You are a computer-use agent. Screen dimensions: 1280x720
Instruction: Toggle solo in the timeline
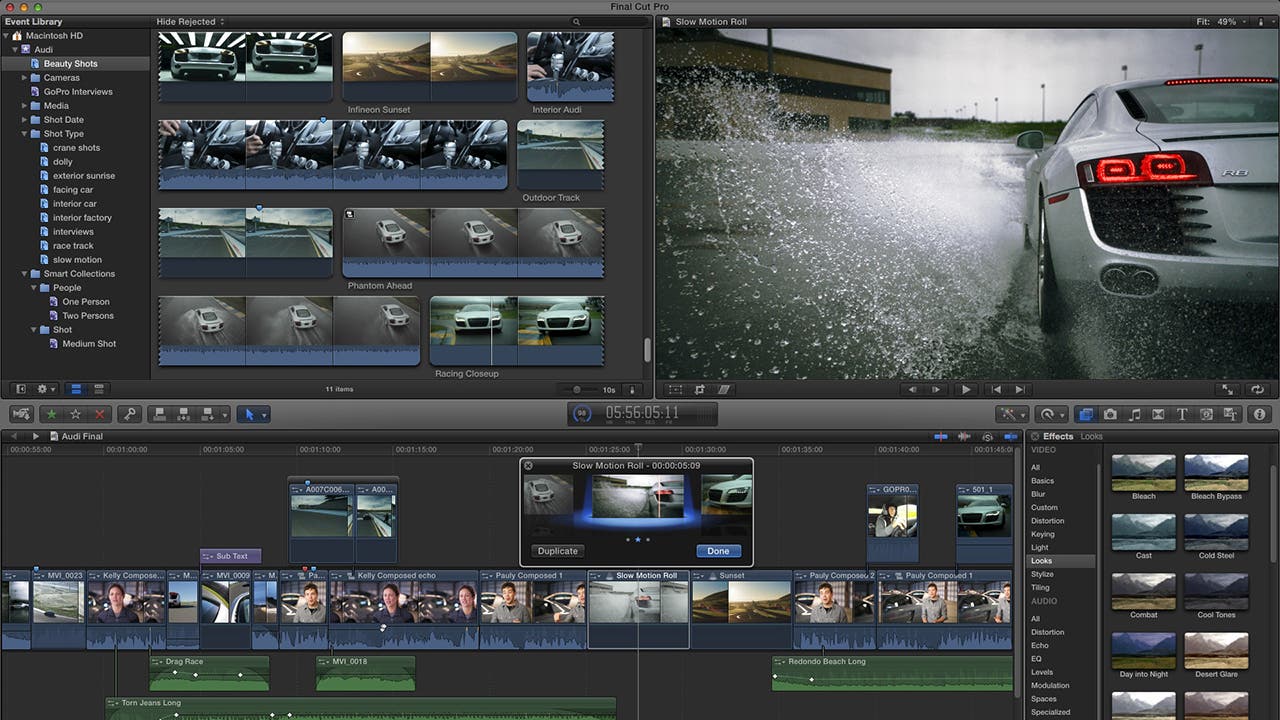[988, 437]
